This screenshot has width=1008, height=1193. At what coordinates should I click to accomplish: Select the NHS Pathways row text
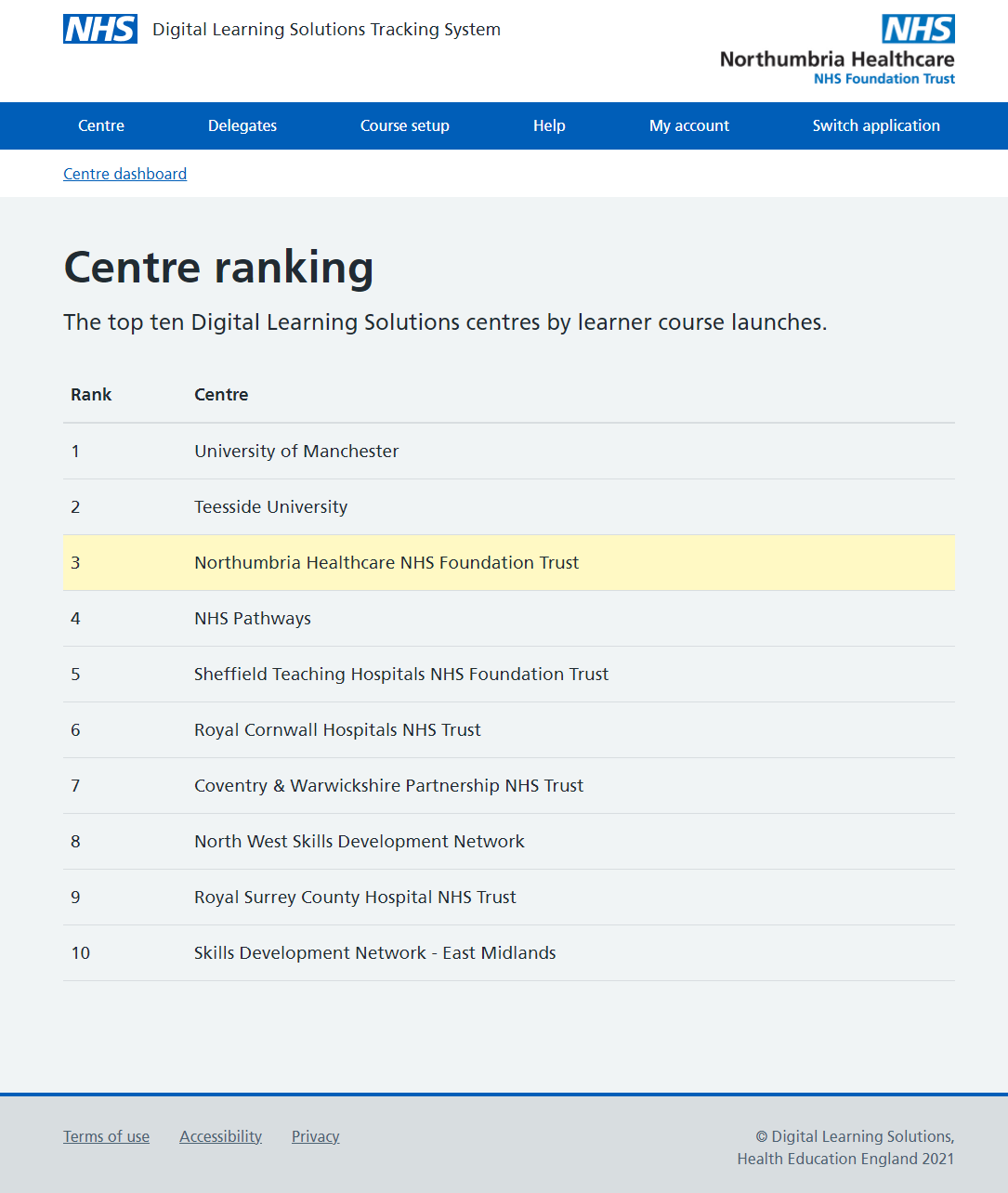253,619
